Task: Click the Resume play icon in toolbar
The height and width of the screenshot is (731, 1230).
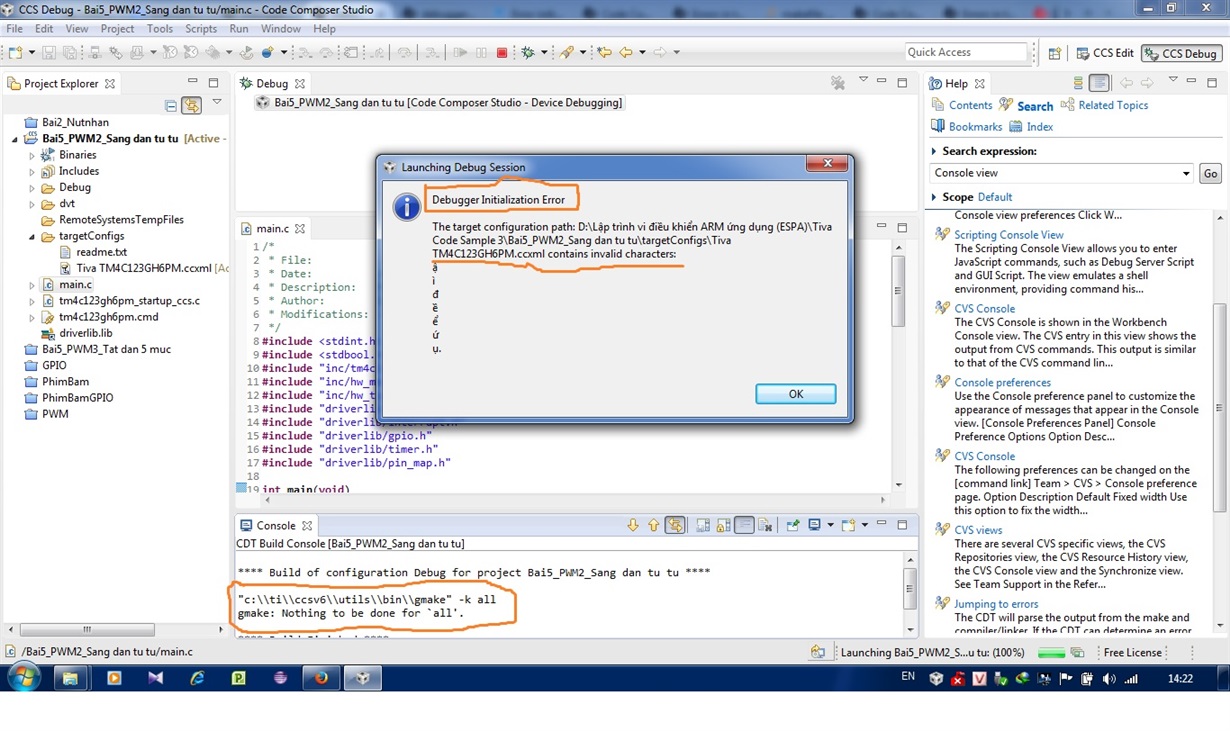Action: (x=460, y=52)
